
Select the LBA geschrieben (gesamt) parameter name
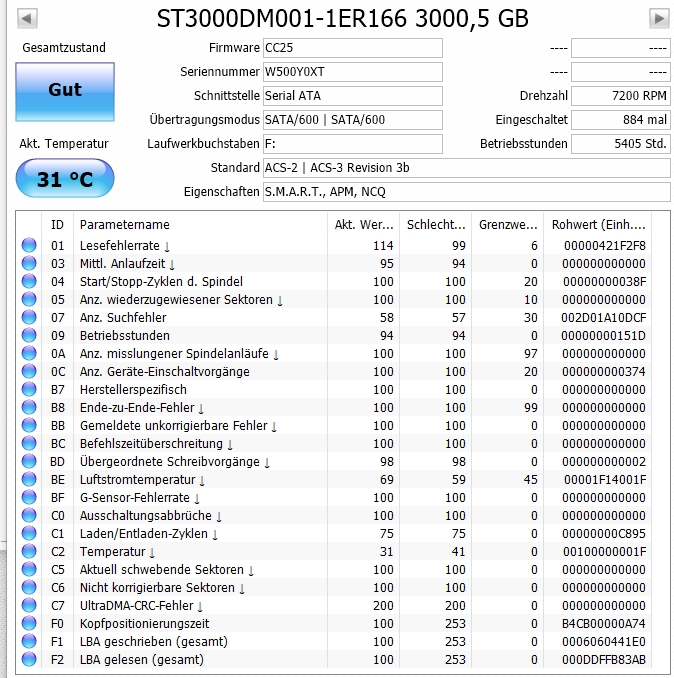click(154, 642)
